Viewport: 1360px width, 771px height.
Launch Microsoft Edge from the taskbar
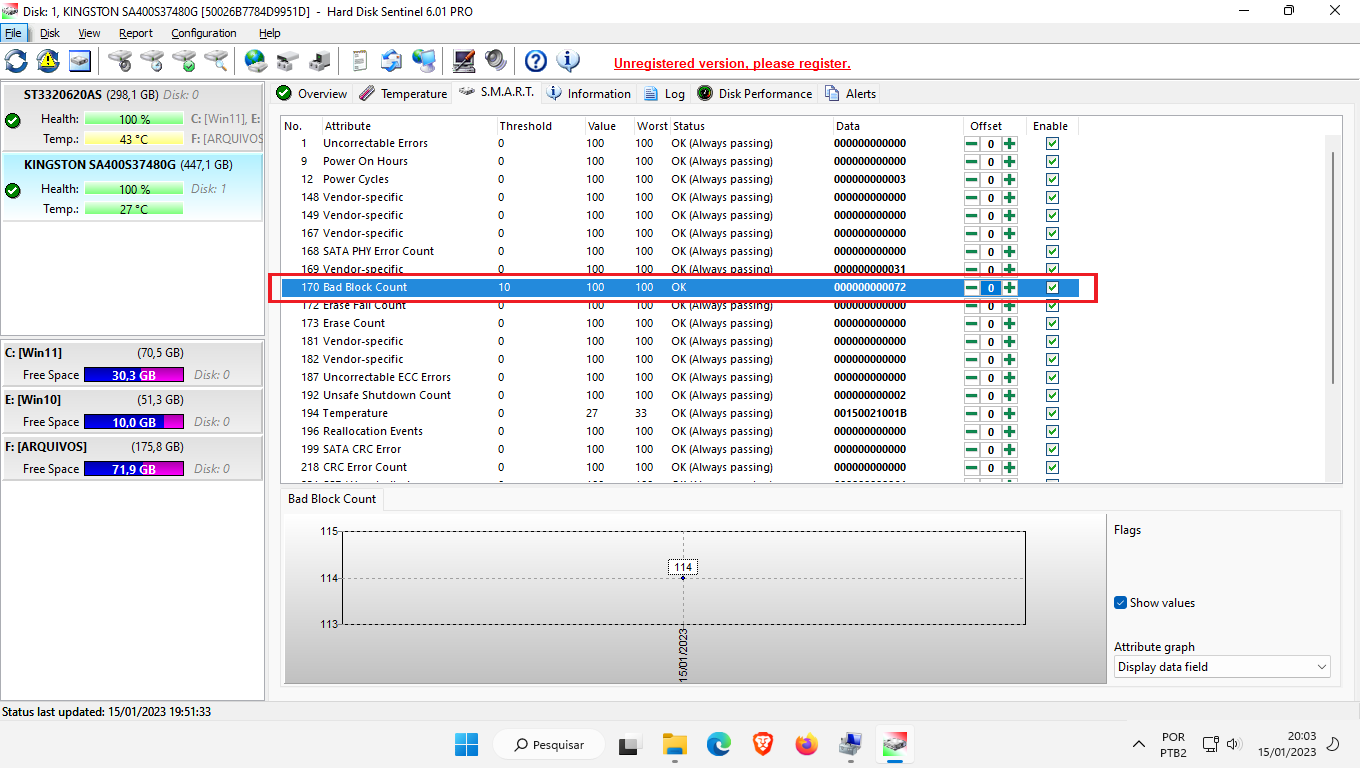pos(719,745)
